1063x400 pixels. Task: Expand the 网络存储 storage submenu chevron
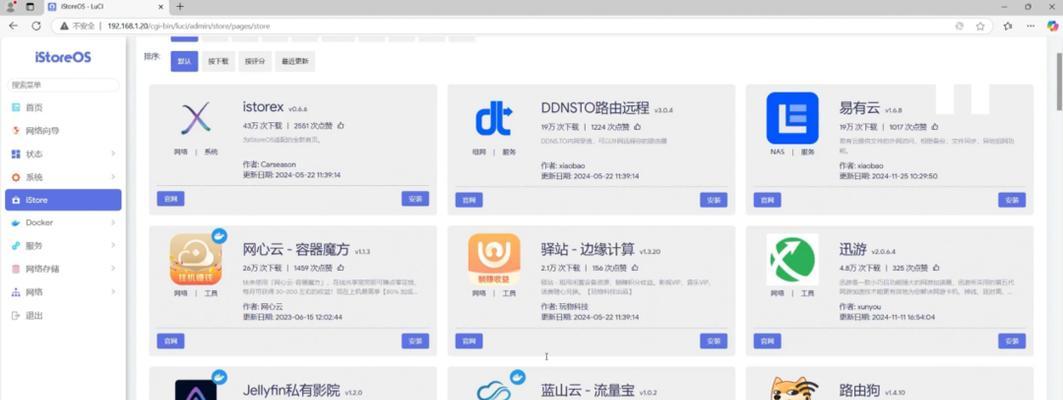coord(113,268)
